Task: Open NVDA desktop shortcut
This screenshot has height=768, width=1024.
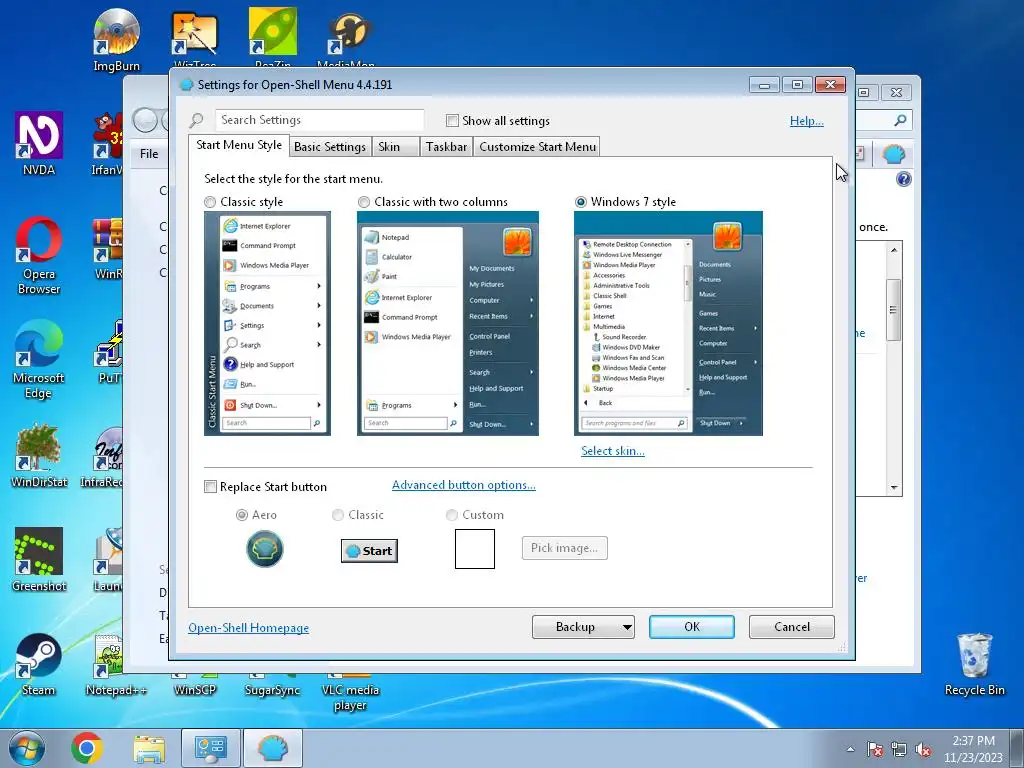Action: point(39,144)
